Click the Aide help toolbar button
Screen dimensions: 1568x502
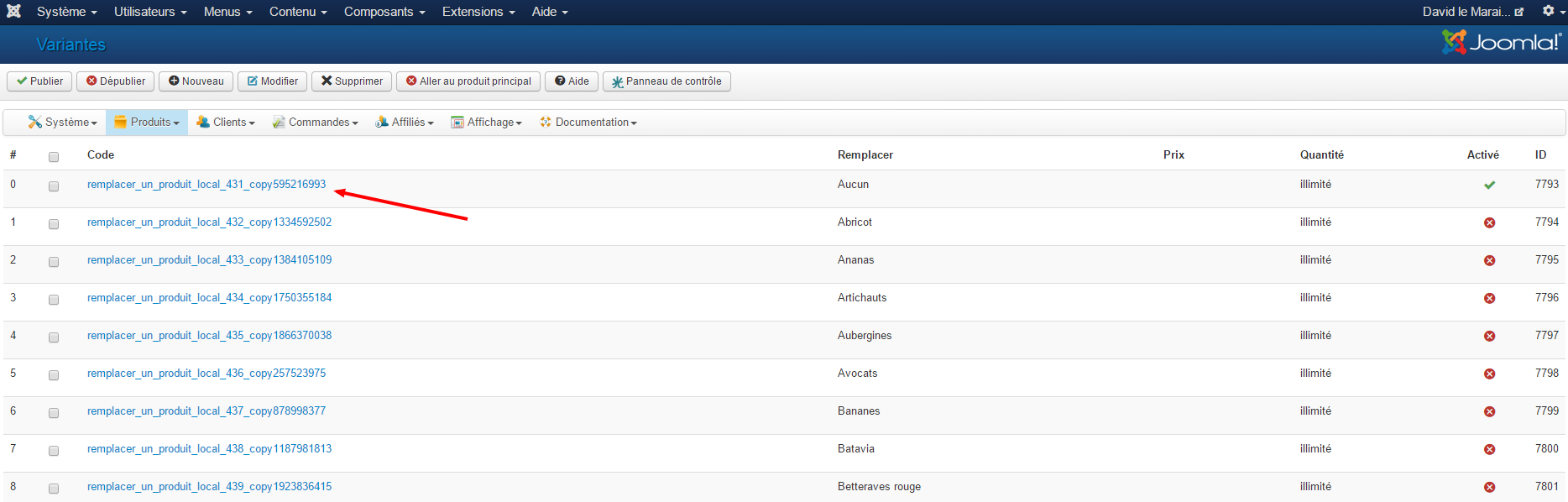click(x=572, y=81)
